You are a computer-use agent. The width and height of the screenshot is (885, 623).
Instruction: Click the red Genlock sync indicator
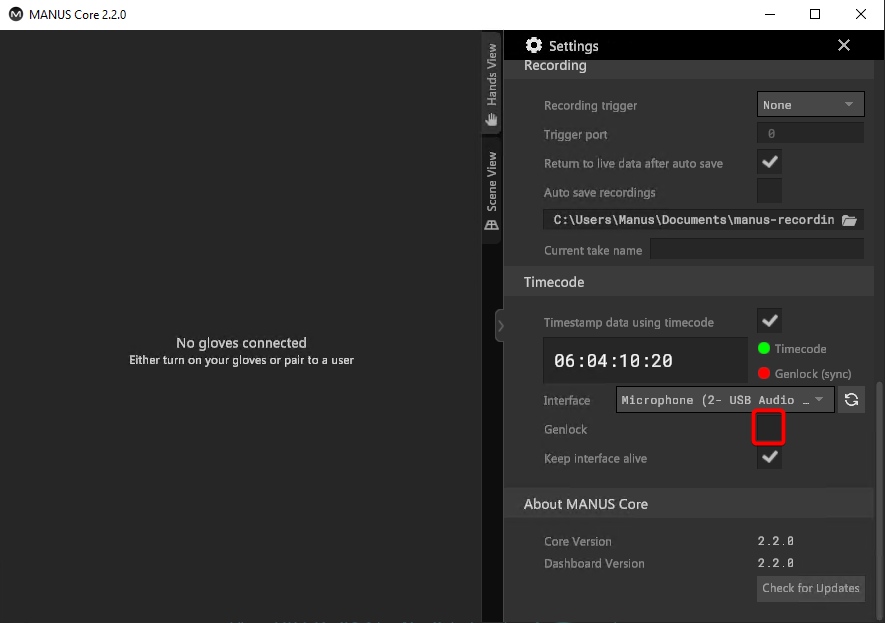pyautogui.click(x=763, y=373)
